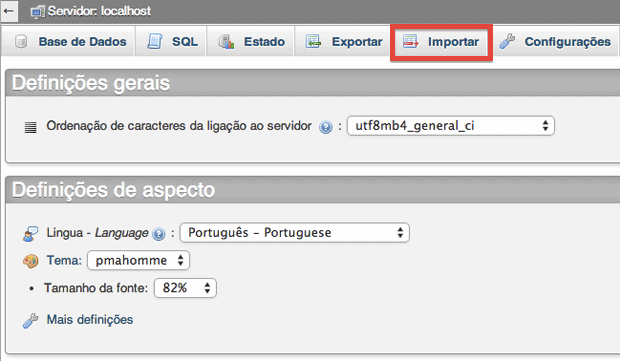Click the server computer icon beside localhost
Viewport: 620px width, 361px height.
tap(38, 12)
